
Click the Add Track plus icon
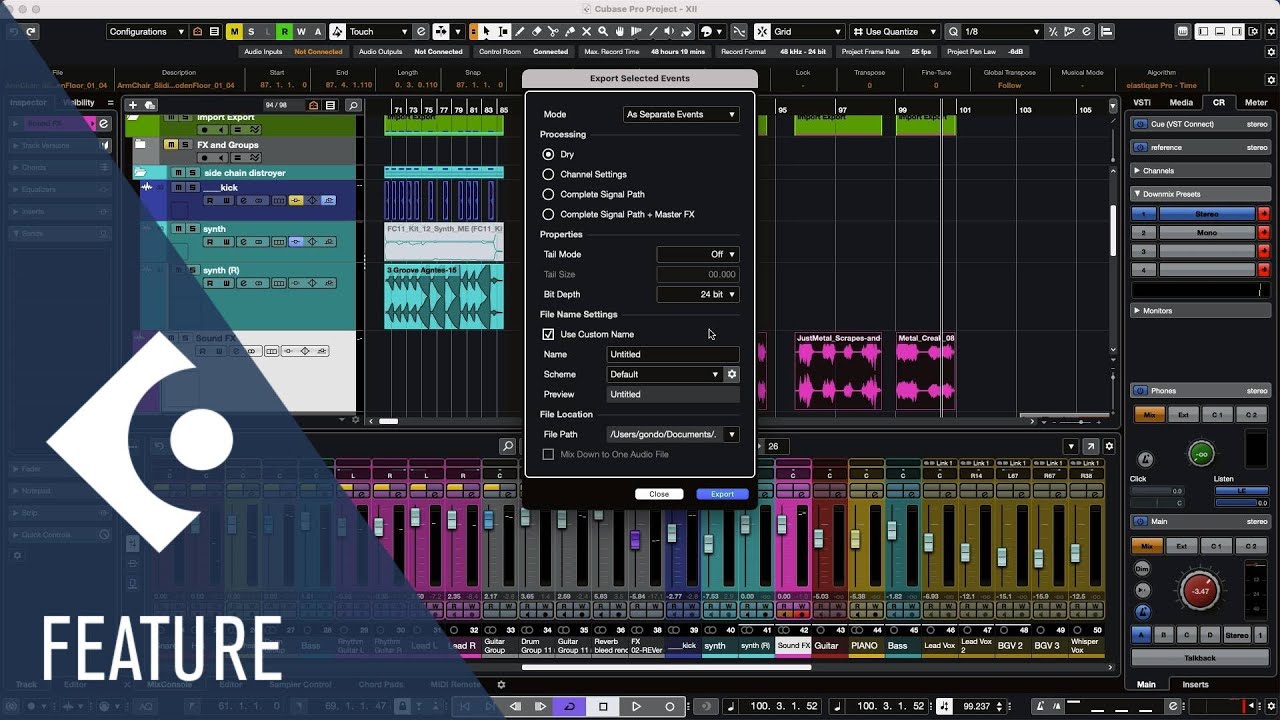(132, 105)
